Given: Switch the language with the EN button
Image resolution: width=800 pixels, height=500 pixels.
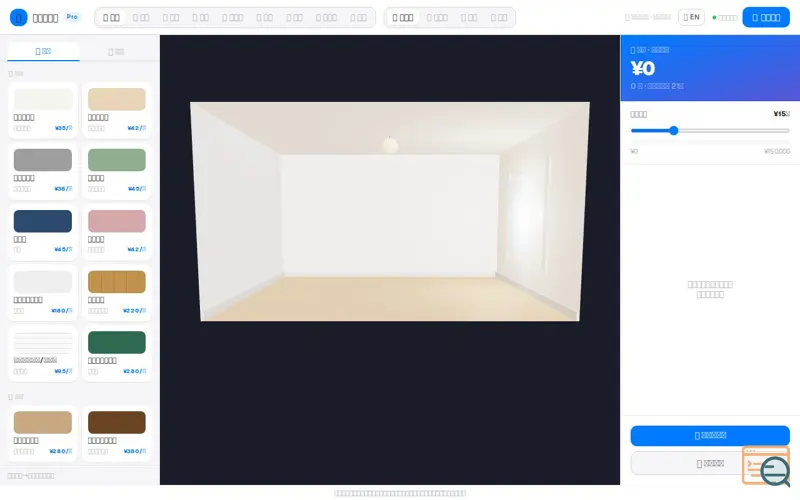Looking at the screenshot, I should pyautogui.click(x=691, y=17).
